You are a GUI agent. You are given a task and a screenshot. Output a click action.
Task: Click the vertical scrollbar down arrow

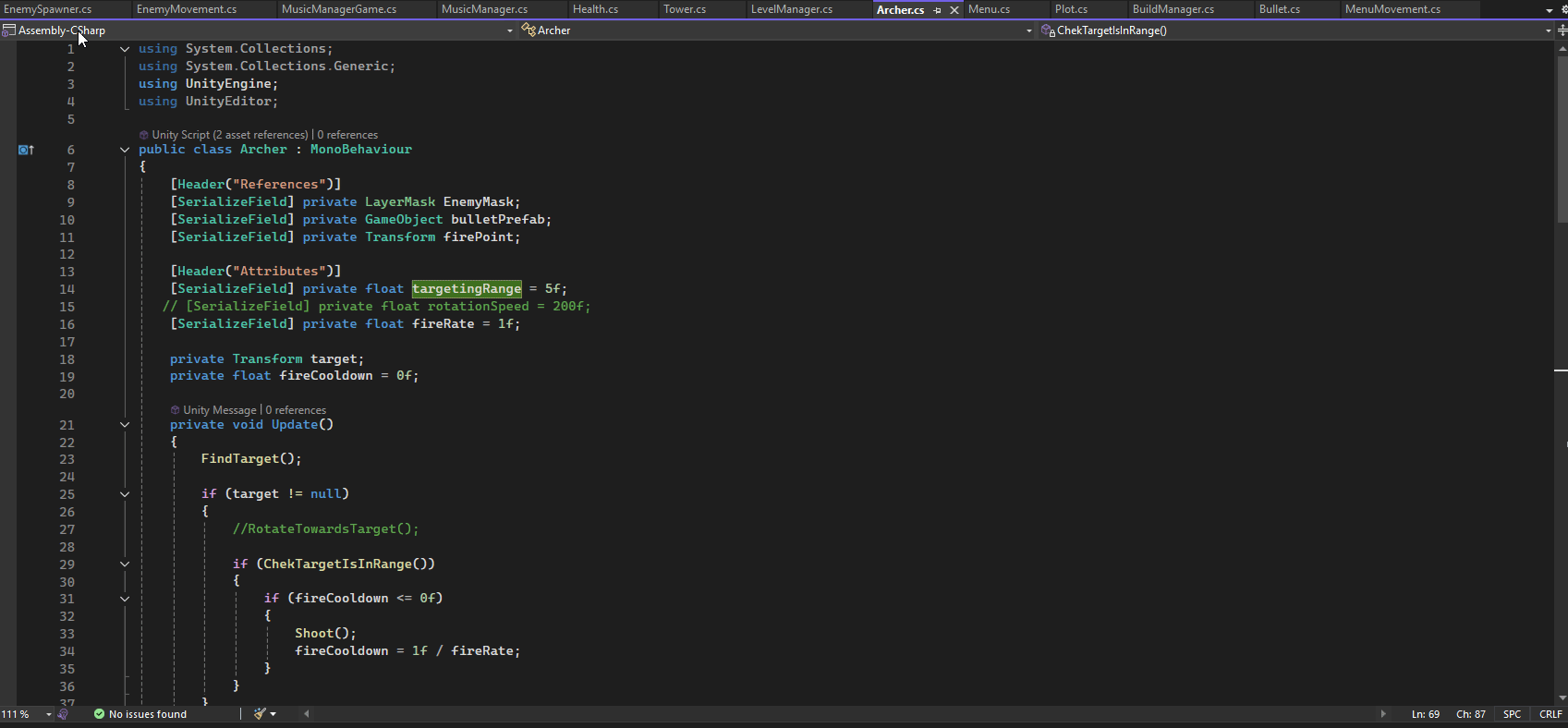coord(1562,698)
